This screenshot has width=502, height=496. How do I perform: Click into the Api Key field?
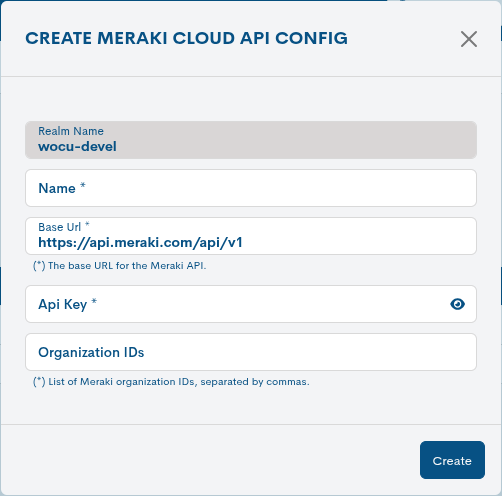pyautogui.click(x=251, y=304)
